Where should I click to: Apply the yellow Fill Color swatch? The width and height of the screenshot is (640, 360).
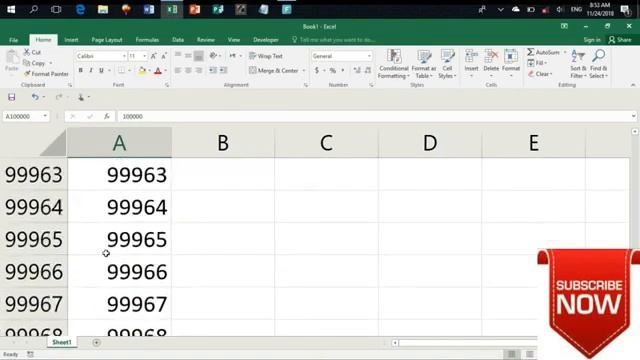142,70
